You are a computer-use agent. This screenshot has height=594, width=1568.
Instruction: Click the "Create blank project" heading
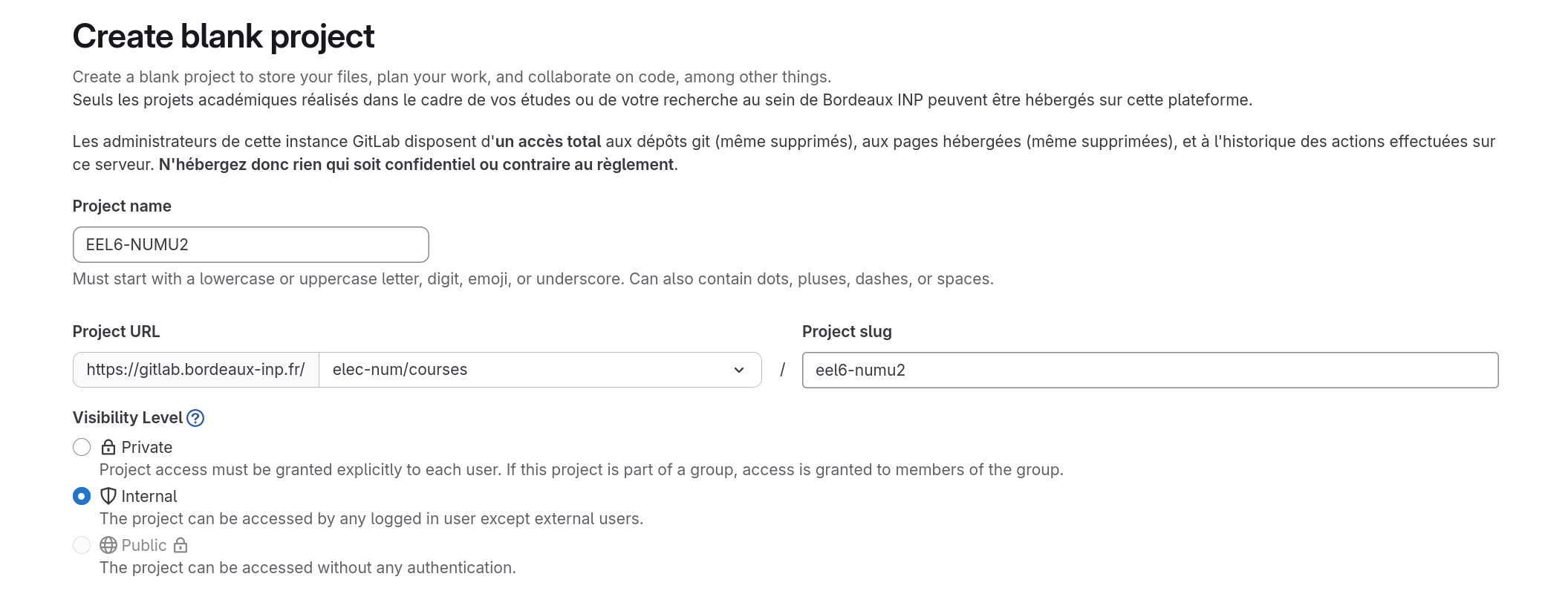pyautogui.click(x=224, y=36)
